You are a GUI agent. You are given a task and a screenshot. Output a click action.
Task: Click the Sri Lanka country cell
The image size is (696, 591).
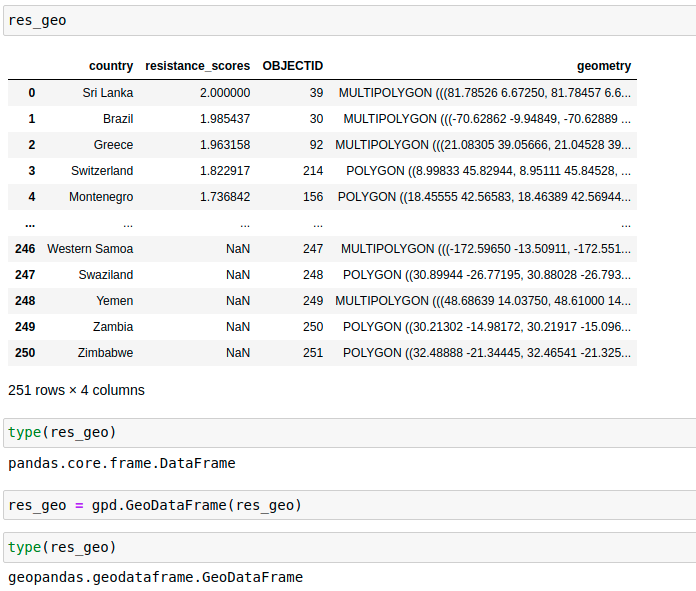108,93
